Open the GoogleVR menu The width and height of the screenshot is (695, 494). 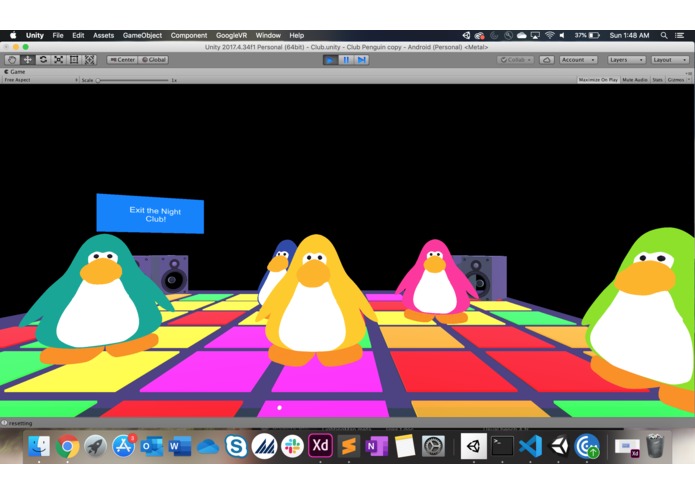pos(231,35)
